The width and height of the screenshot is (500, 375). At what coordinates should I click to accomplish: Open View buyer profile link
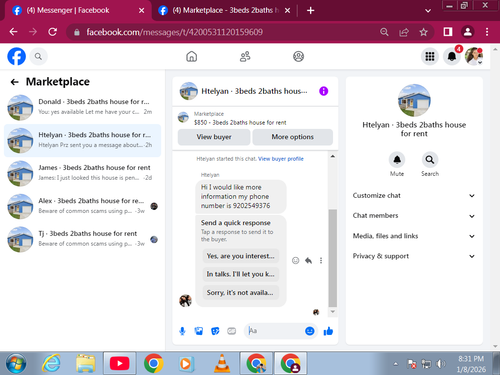coord(281,159)
